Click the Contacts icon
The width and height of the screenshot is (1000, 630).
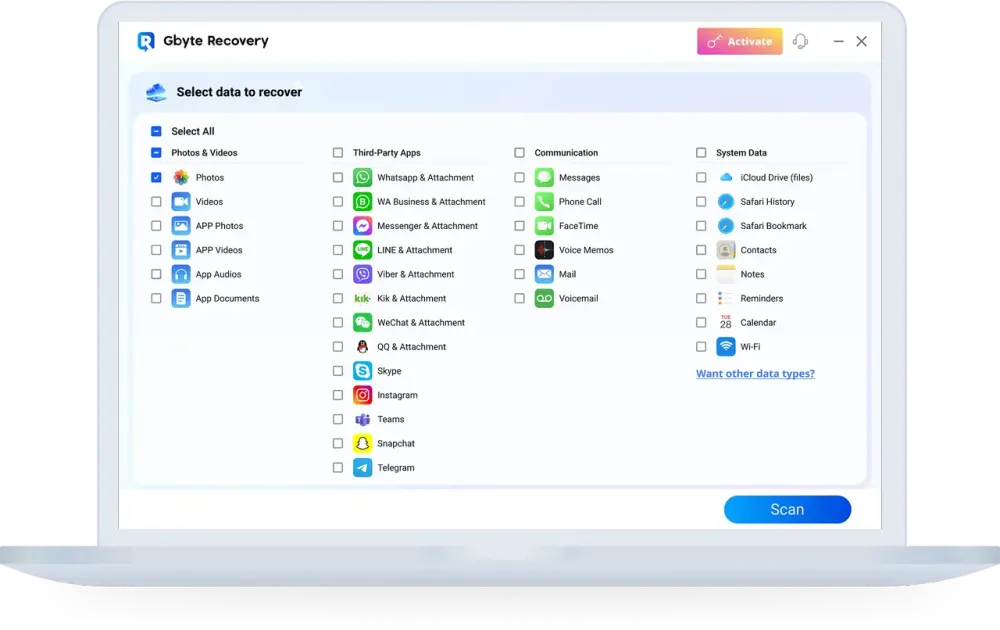(x=726, y=250)
